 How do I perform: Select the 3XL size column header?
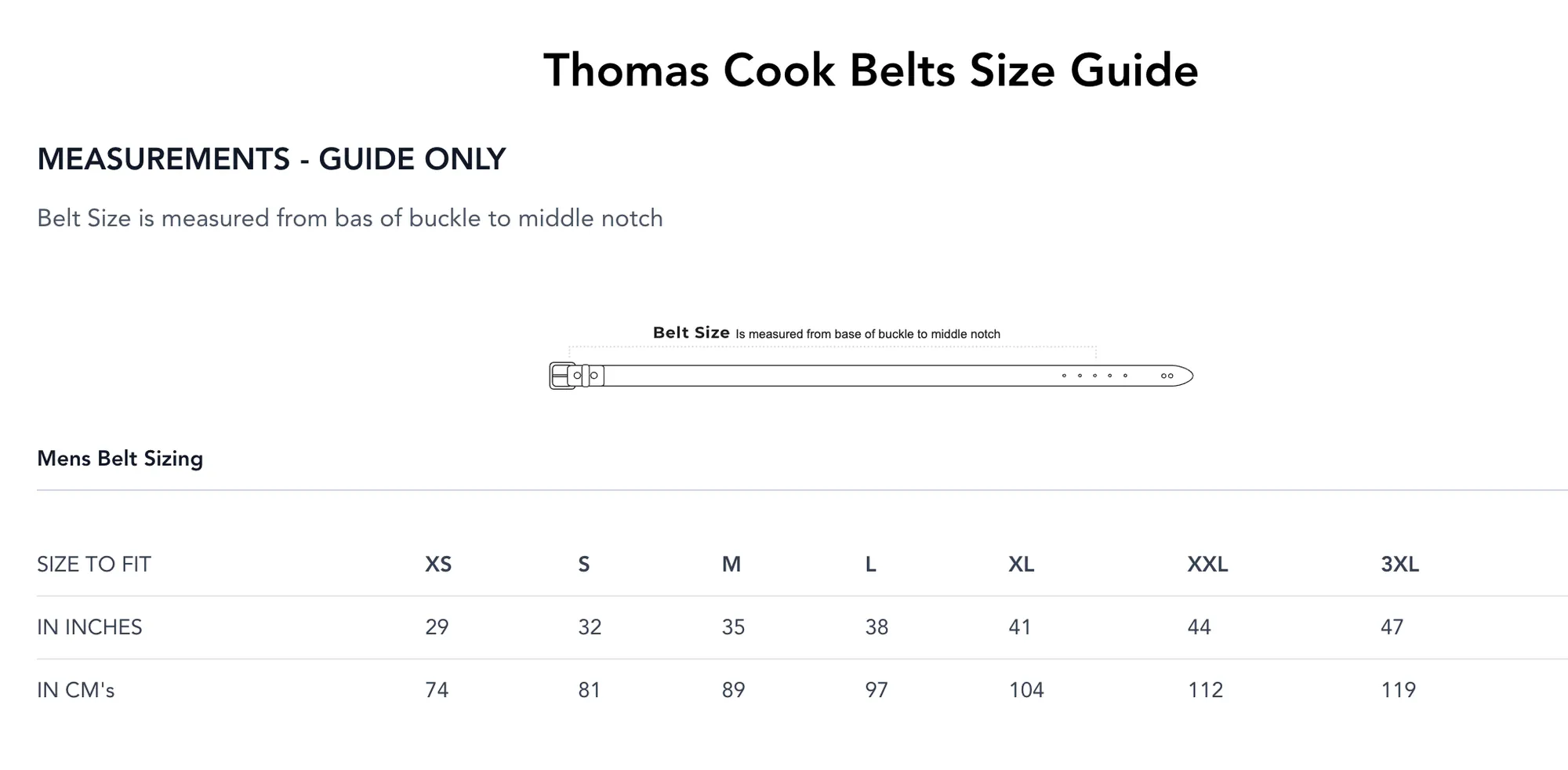point(1399,565)
